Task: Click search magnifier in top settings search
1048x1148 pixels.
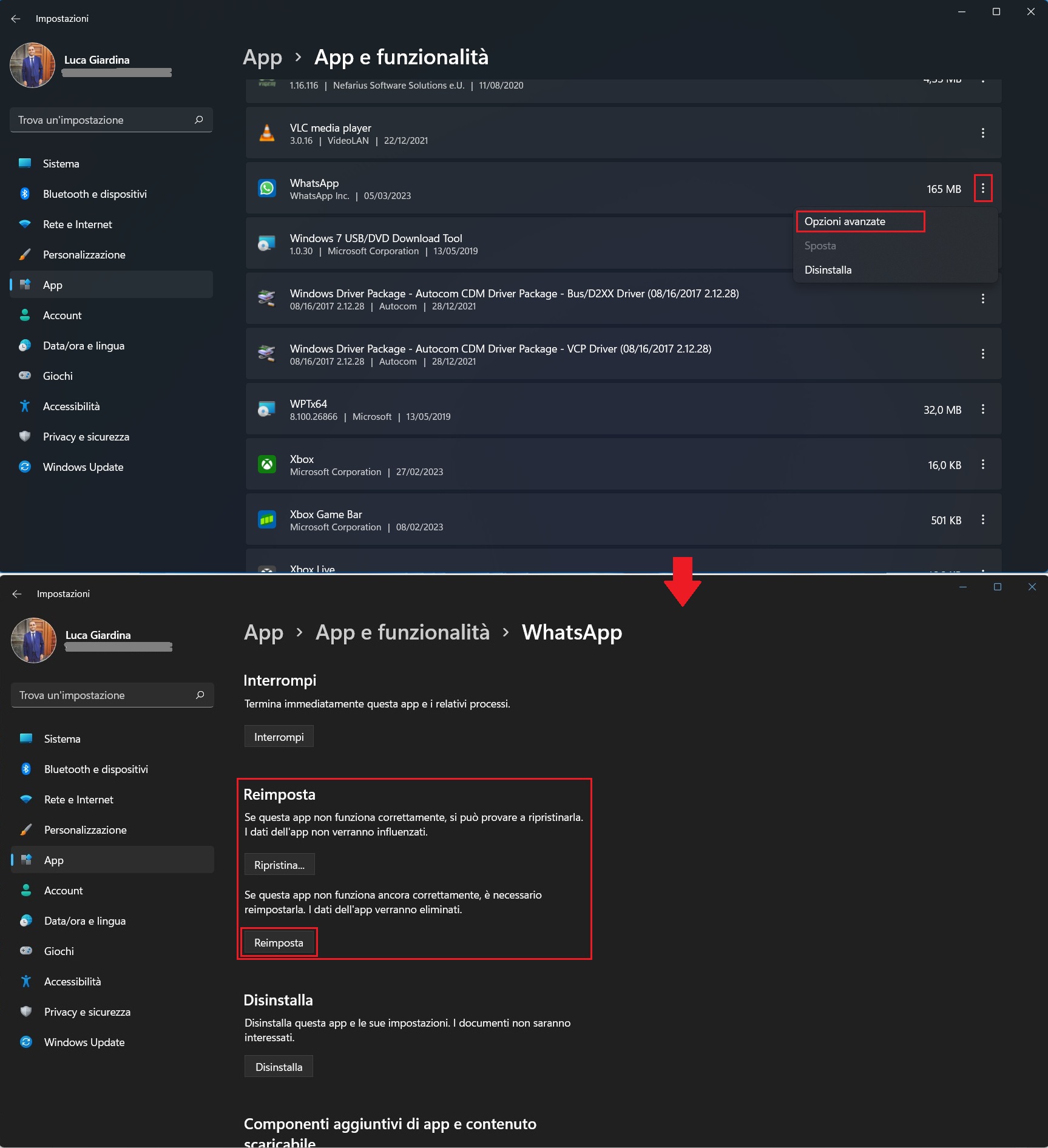Action: 198,120
